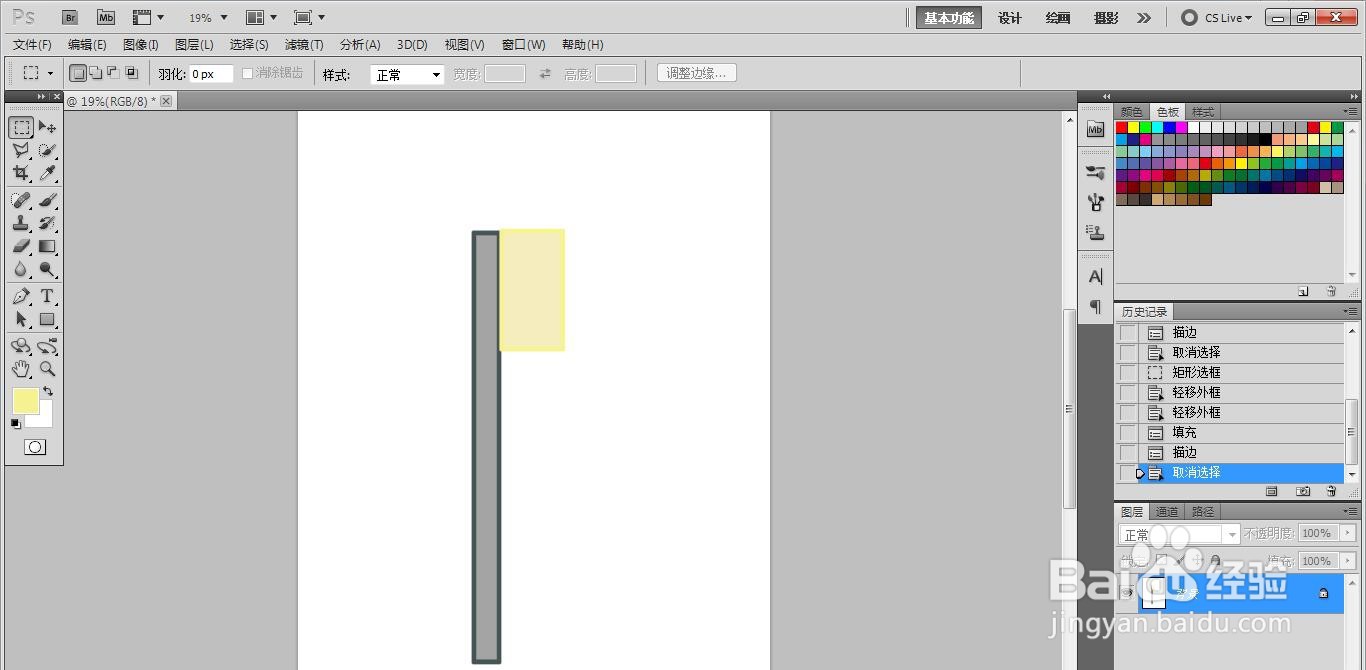Select the Spot Healing Brush tool
Viewport: 1366px width, 670px height.
point(21,200)
